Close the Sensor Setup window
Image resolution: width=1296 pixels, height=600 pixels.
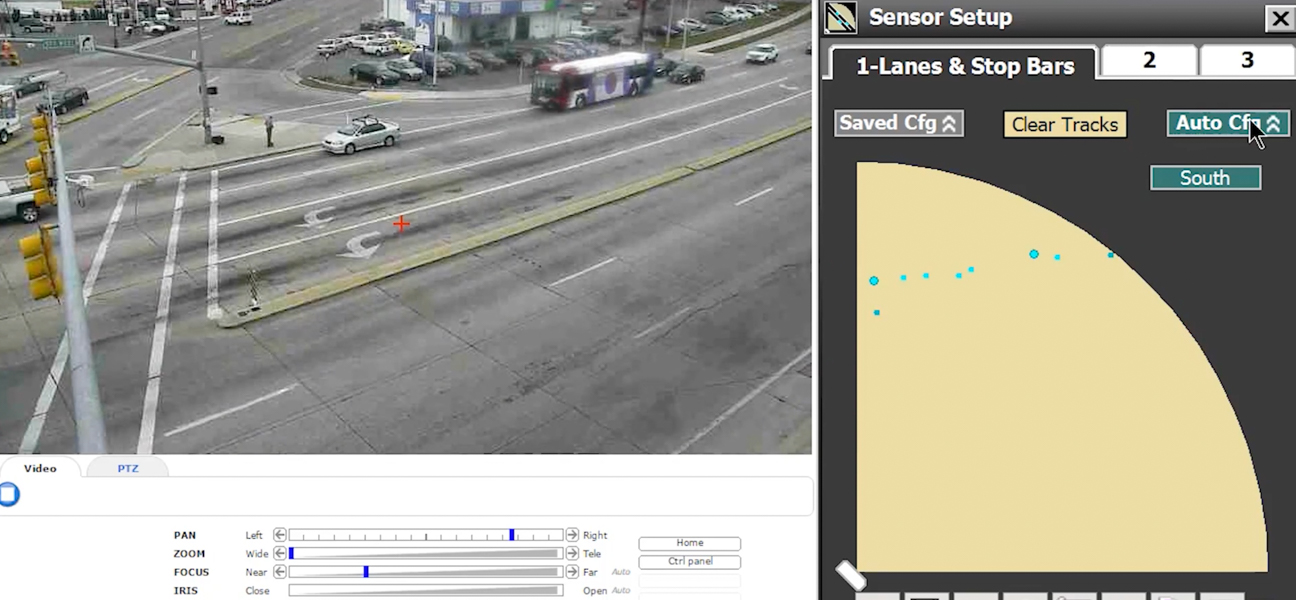[x=1279, y=18]
